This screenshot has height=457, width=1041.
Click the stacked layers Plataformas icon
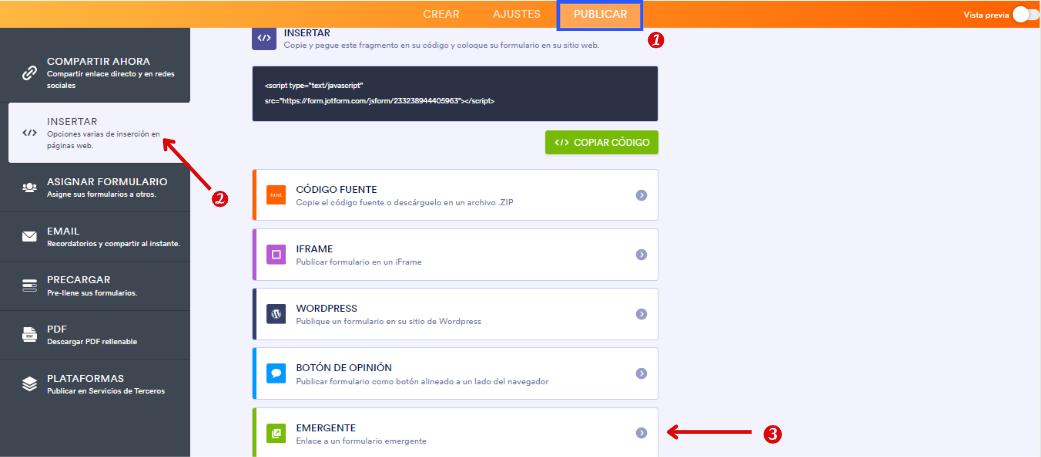click(x=29, y=384)
